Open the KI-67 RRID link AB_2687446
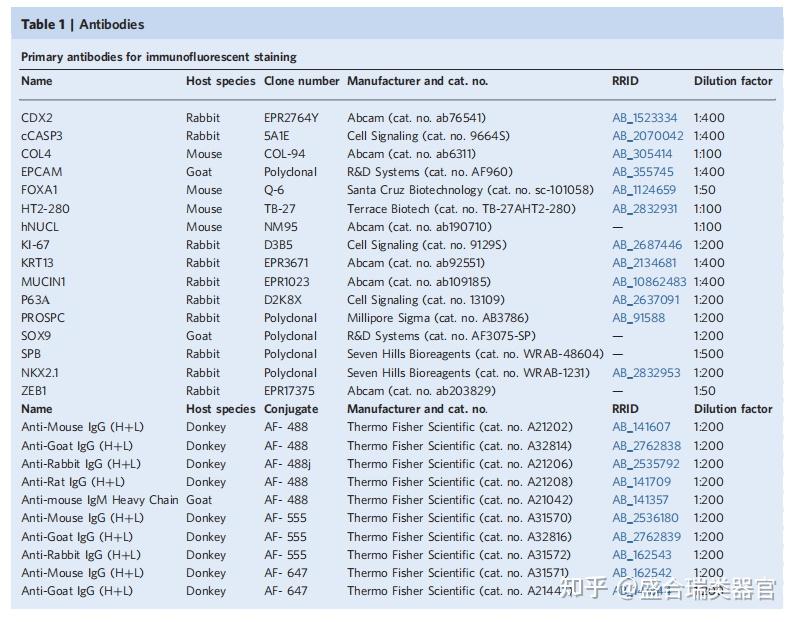Image resolution: width=797 pixels, height=622 pixels. pyautogui.click(x=647, y=245)
